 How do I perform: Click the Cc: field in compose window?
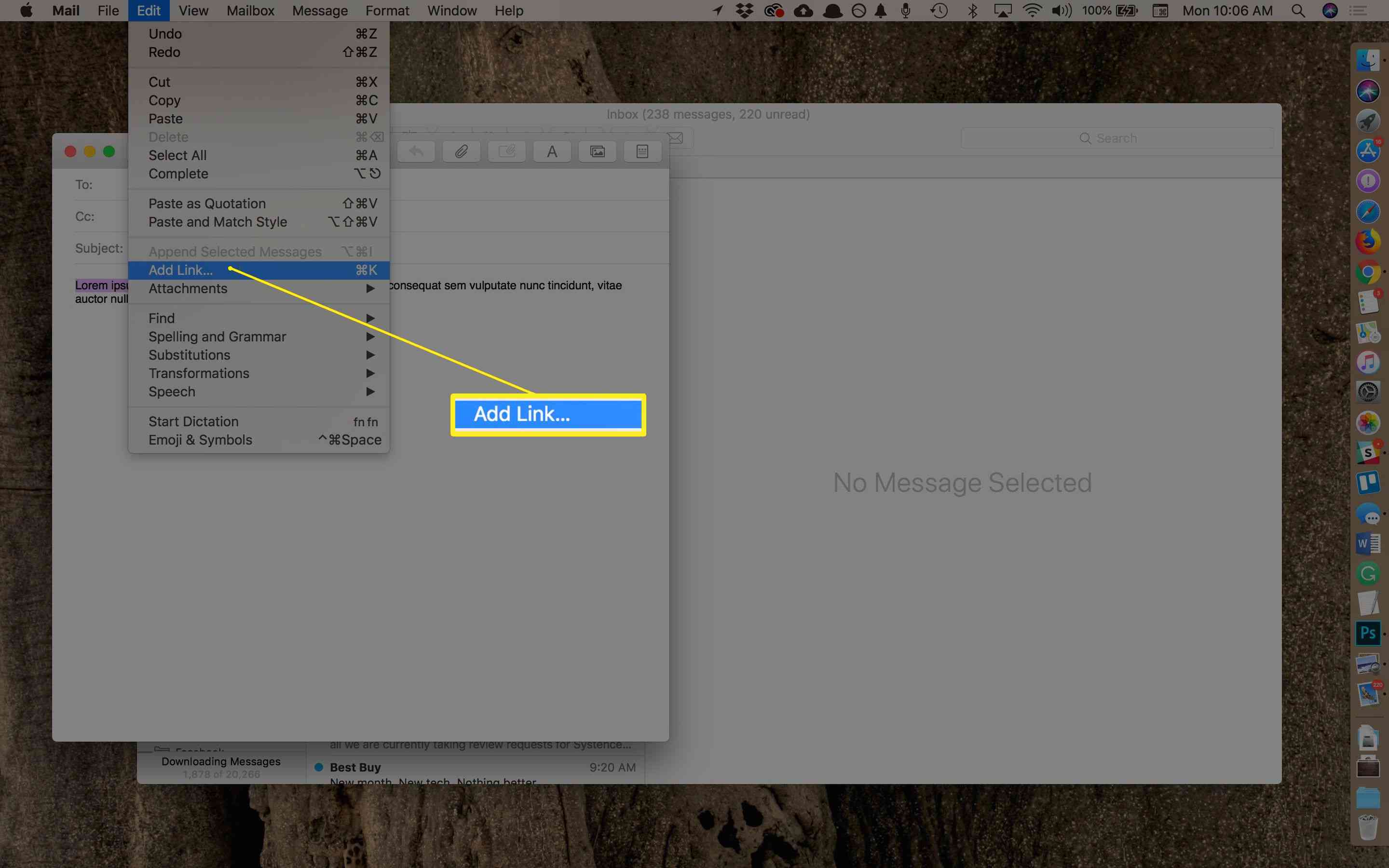coord(371,217)
